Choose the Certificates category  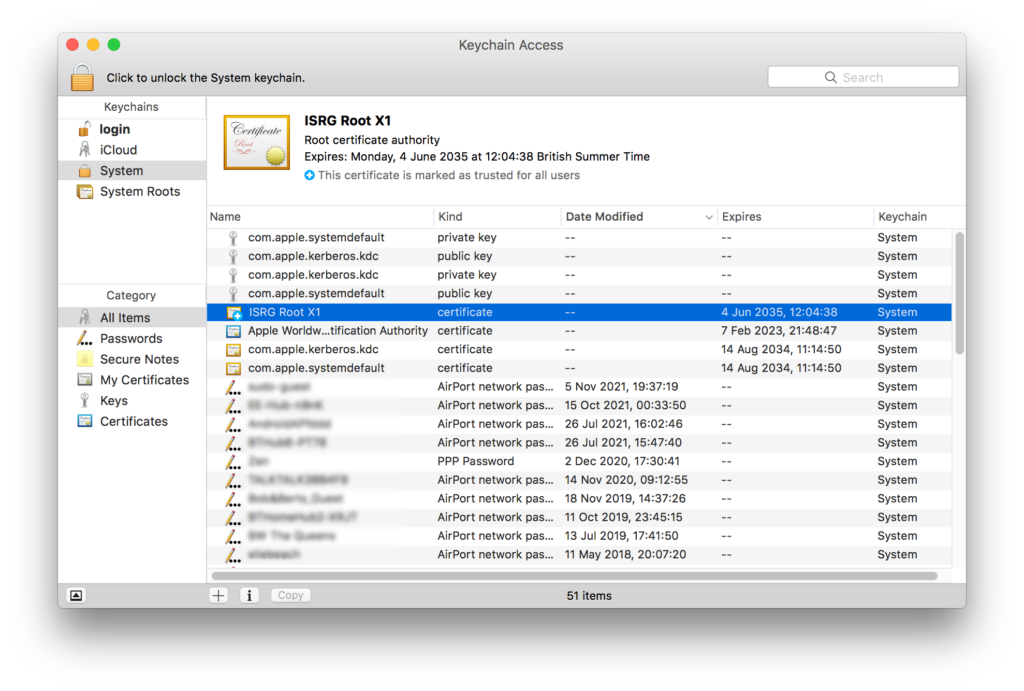click(x=132, y=421)
